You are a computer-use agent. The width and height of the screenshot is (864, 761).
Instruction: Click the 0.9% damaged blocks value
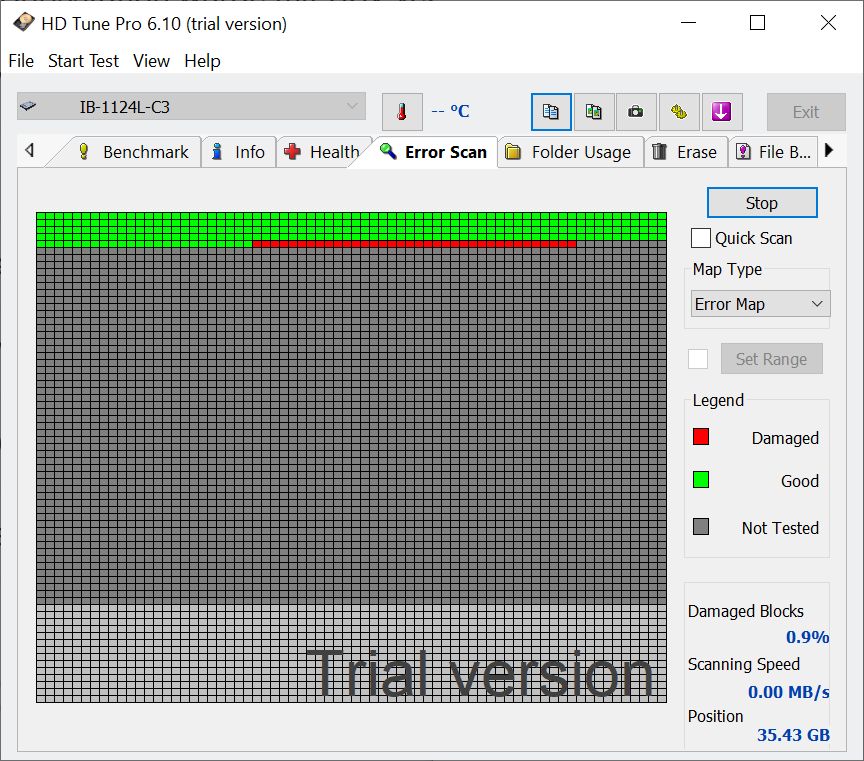(807, 637)
